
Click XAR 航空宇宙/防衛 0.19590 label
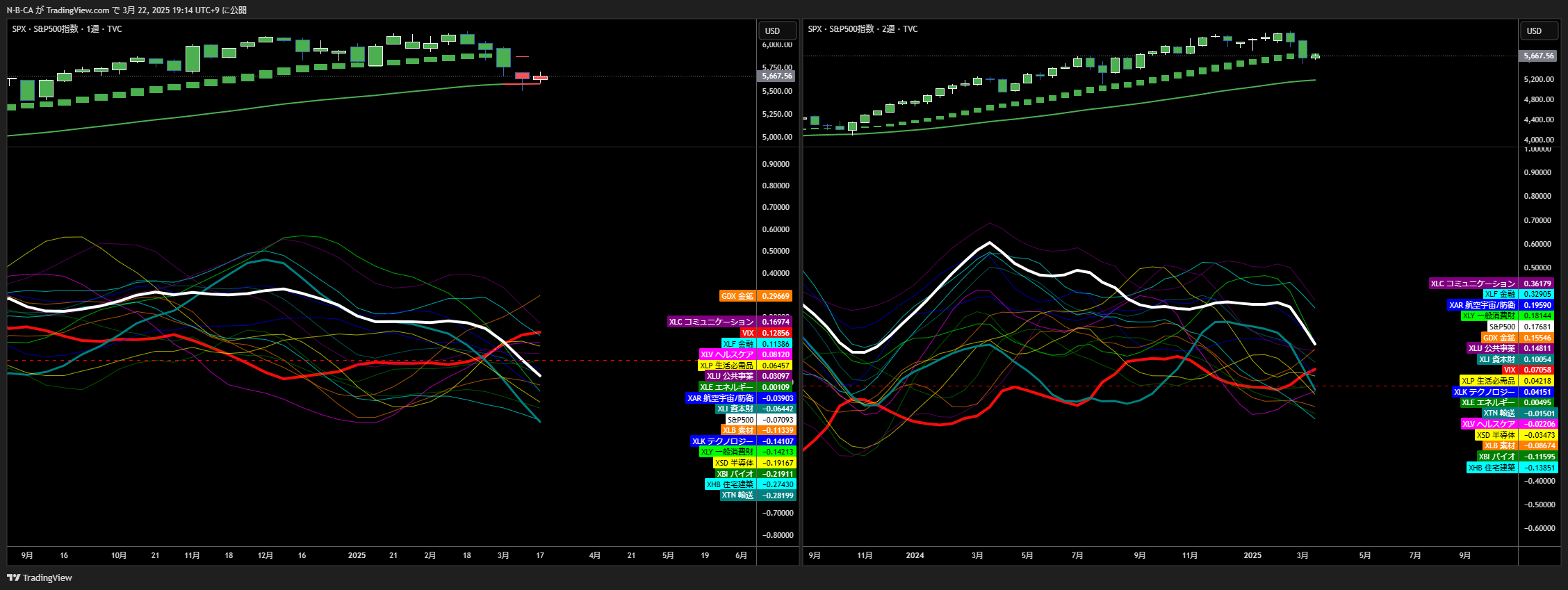point(1501,305)
